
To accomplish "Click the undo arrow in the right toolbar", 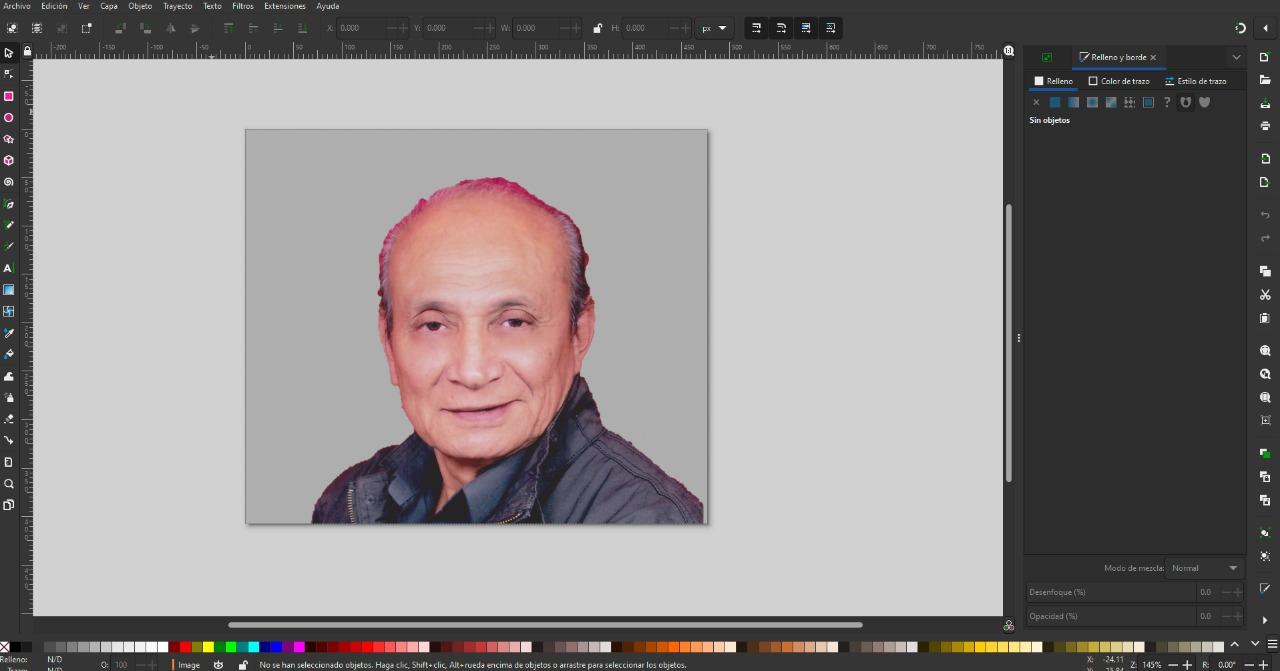I will pos(1265,215).
